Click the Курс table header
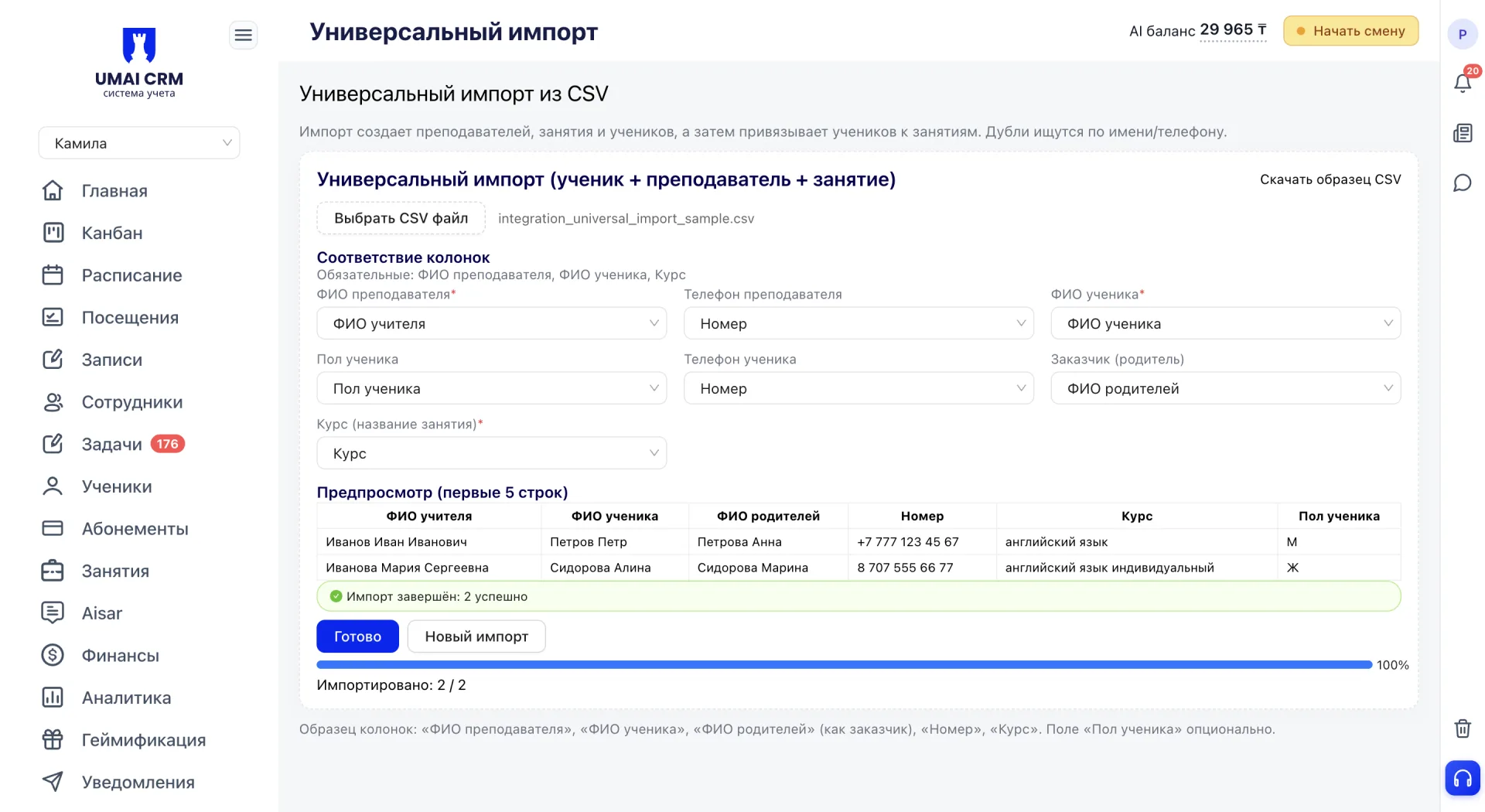Image resolution: width=1485 pixels, height=812 pixels. 1137,516
